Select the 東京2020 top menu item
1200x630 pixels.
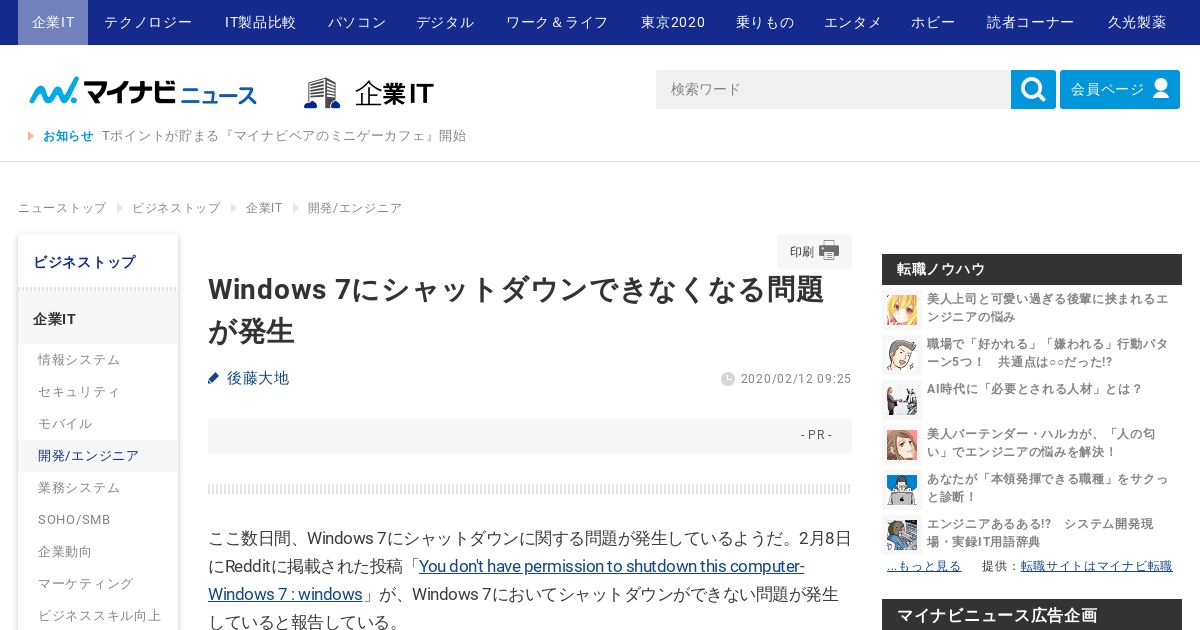(673, 22)
